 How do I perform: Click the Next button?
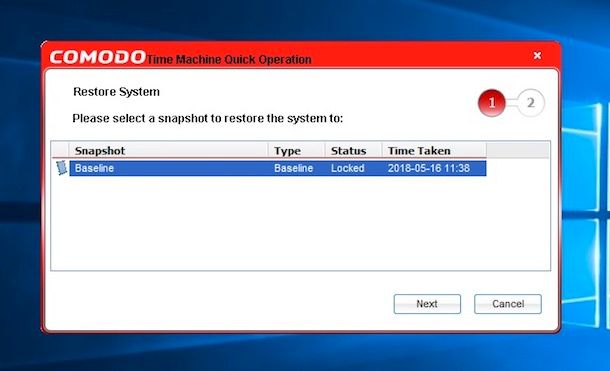coord(427,304)
